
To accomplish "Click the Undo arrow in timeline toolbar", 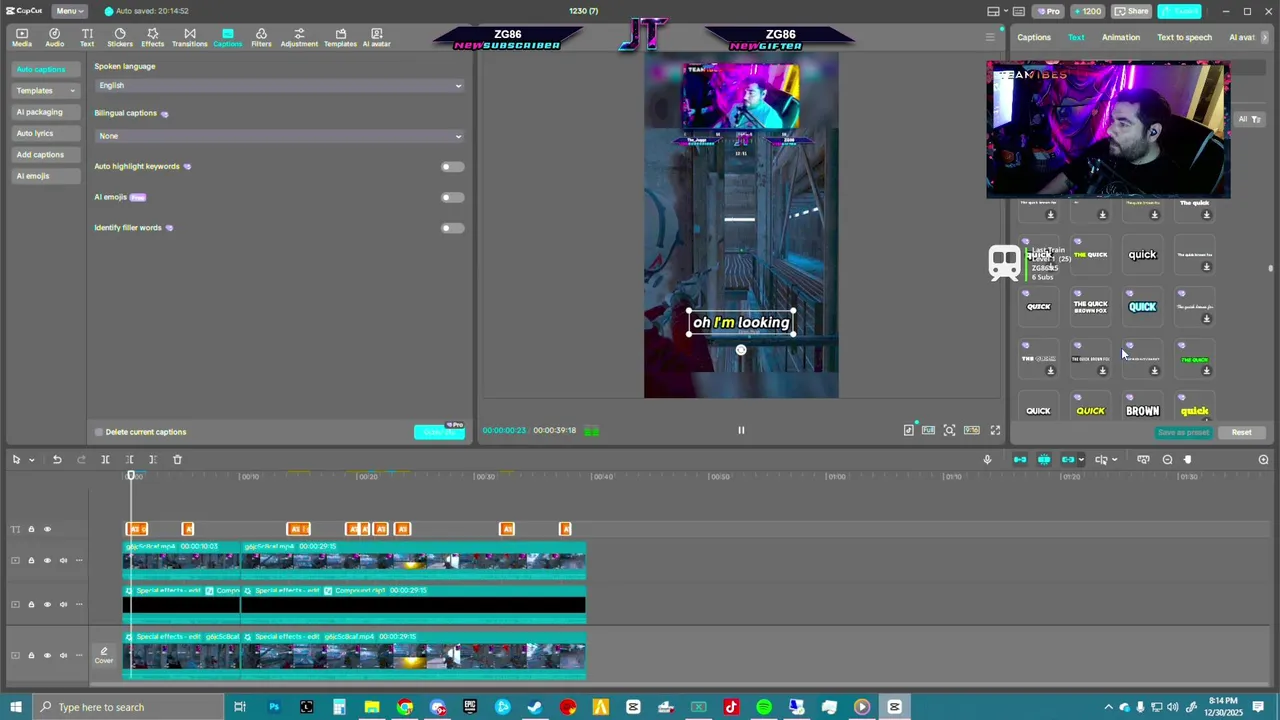I will click(57, 459).
